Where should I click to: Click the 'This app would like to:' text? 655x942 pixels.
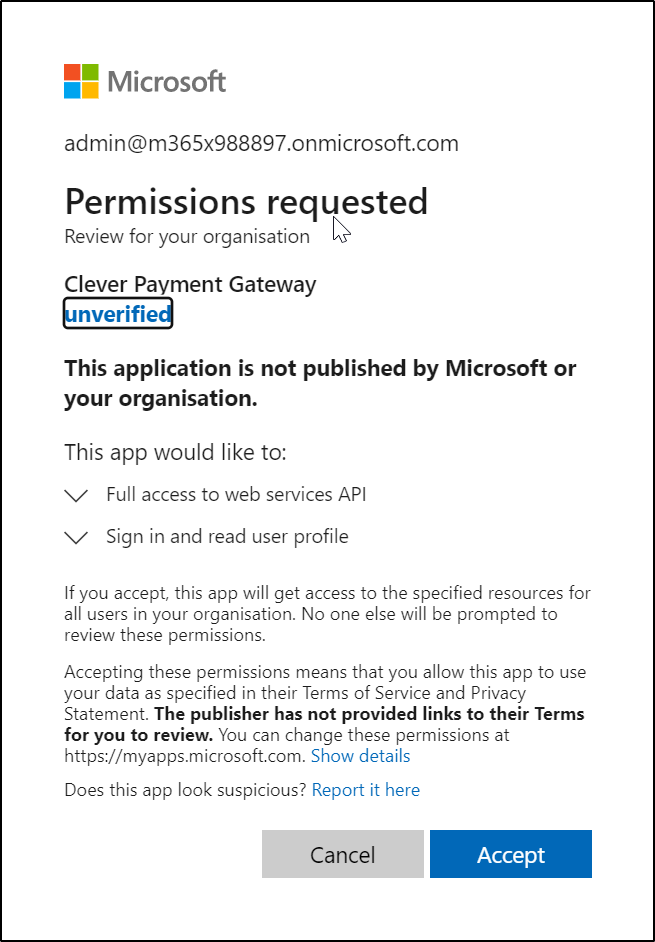click(175, 452)
